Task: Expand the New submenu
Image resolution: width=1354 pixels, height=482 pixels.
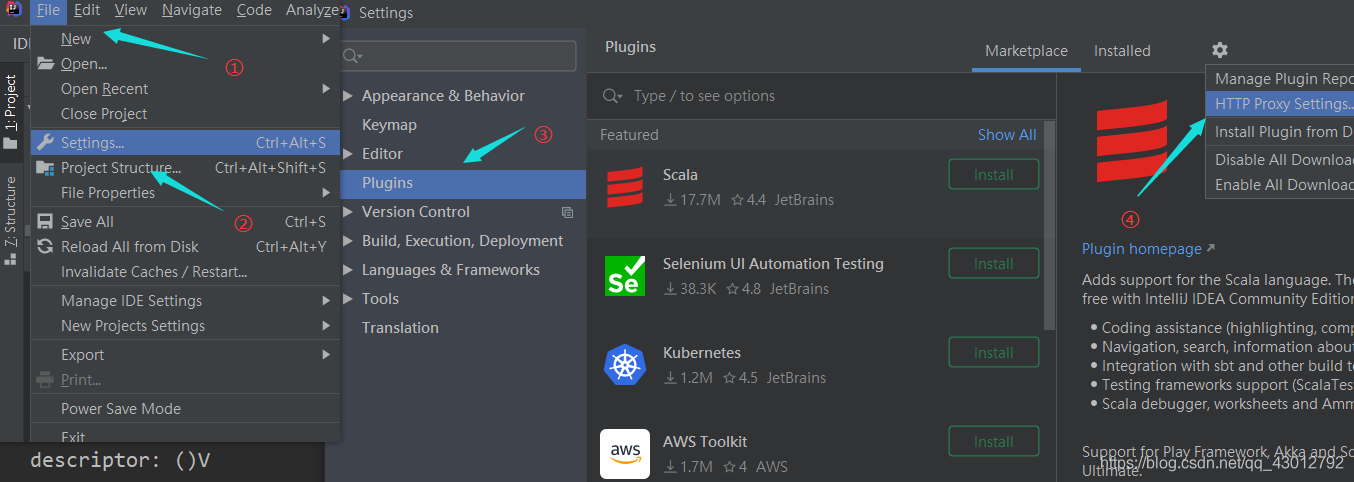Action: point(185,39)
